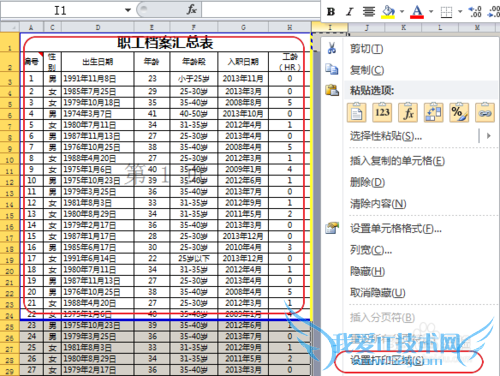Select 复制(C) from context menu
Image resolution: width=500 pixels, height=376 pixels.
point(367,70)
